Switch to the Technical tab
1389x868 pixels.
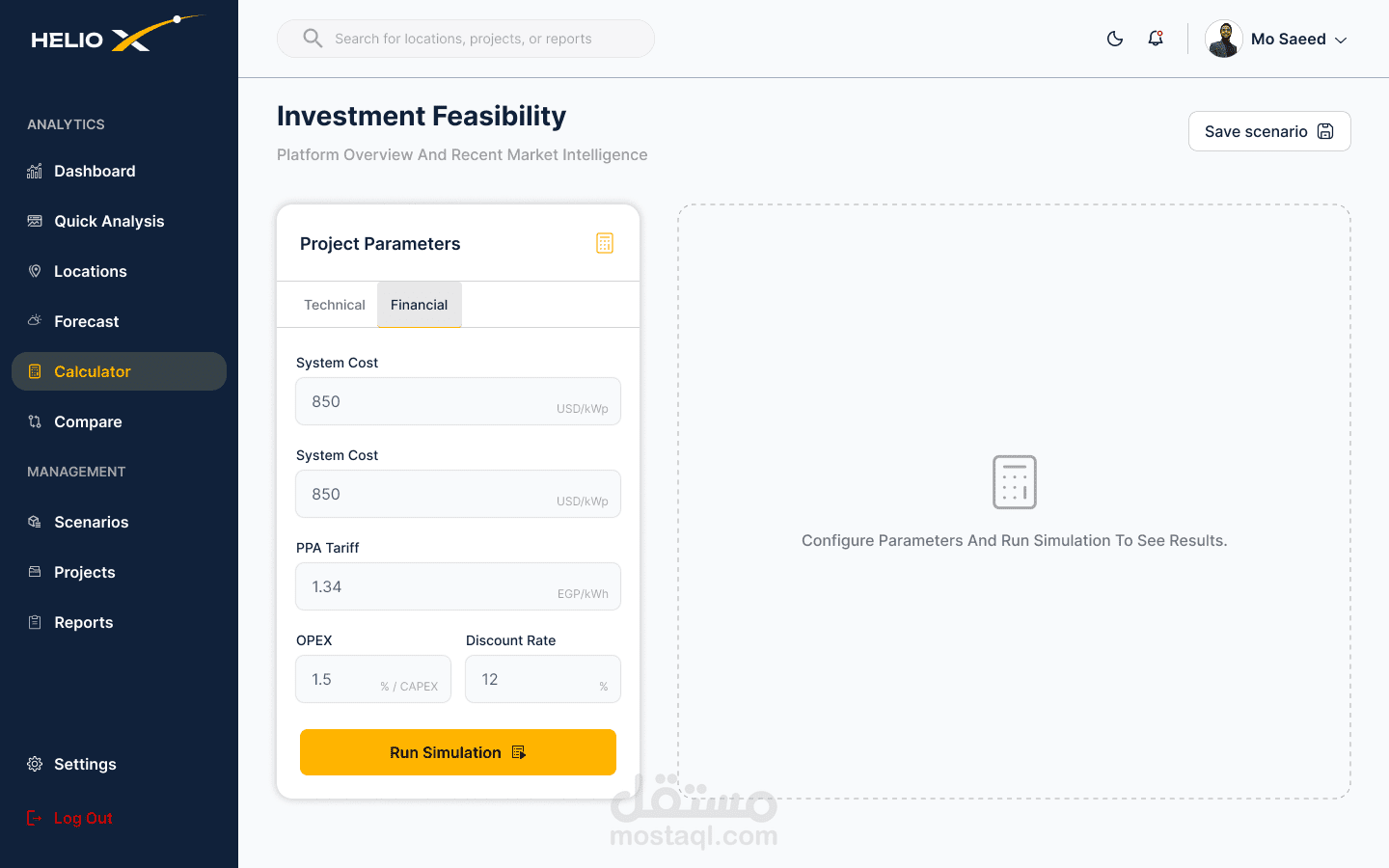pos(334,305)
